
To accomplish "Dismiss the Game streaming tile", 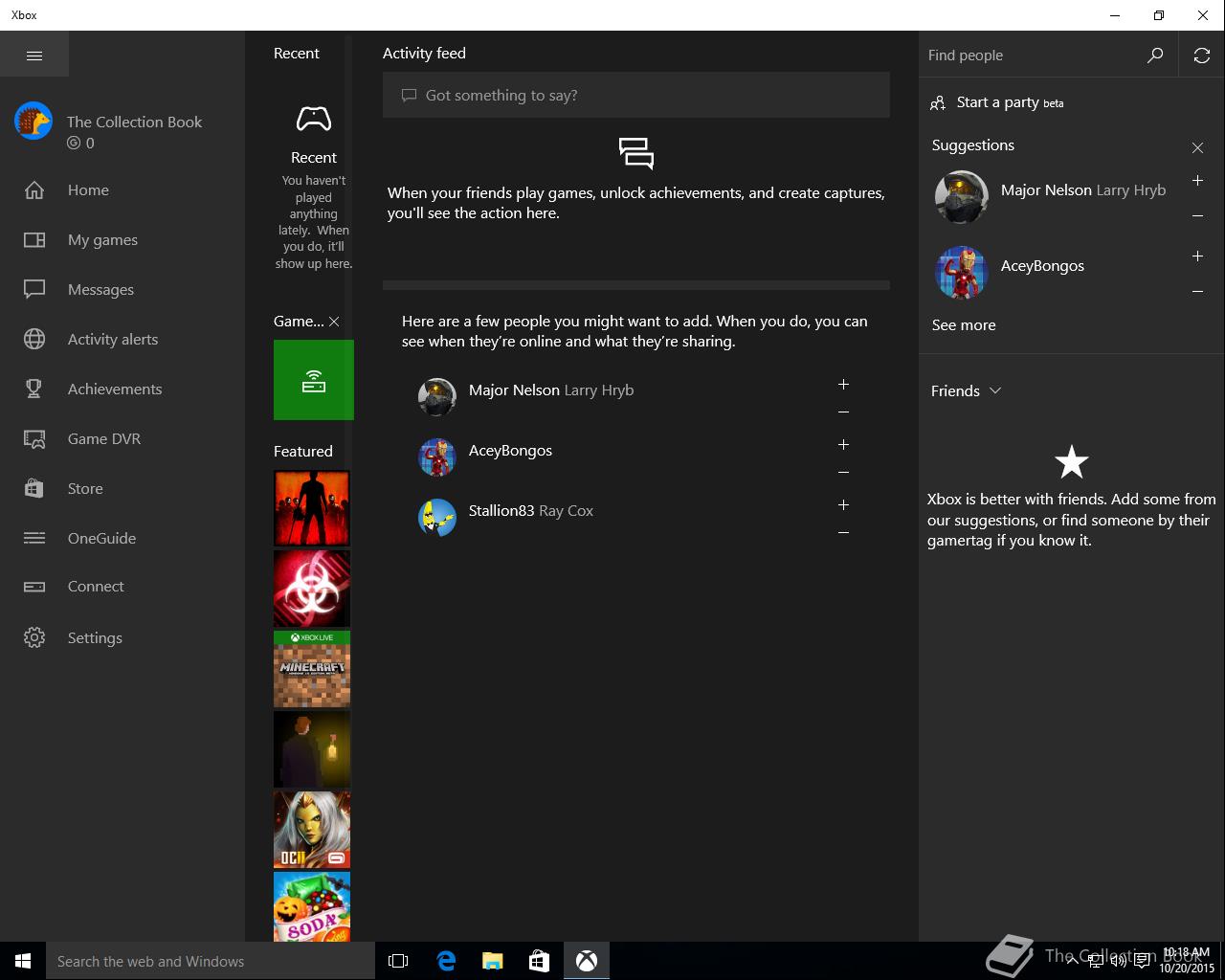I will pyautogui.click(x=334, y=322).
